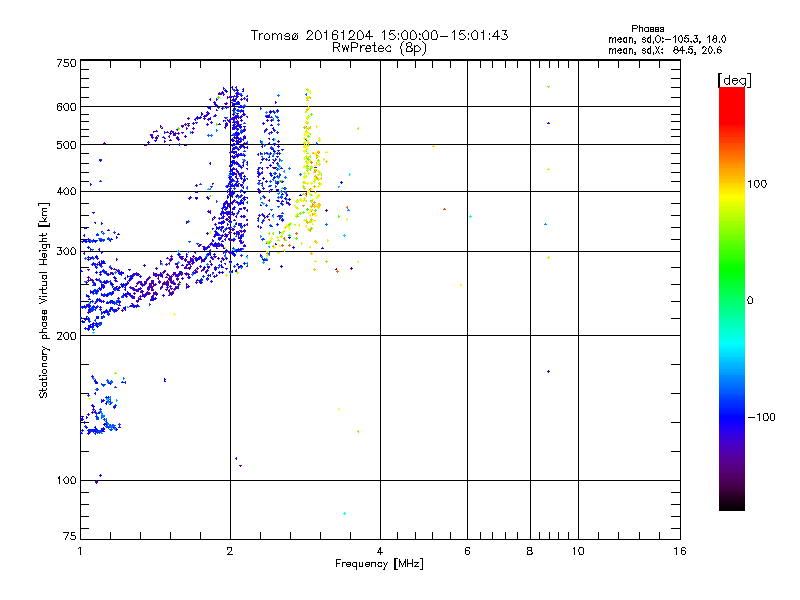
Task: Click the yellow-orange echo cluster near 3 MHz
Action: 310,179
